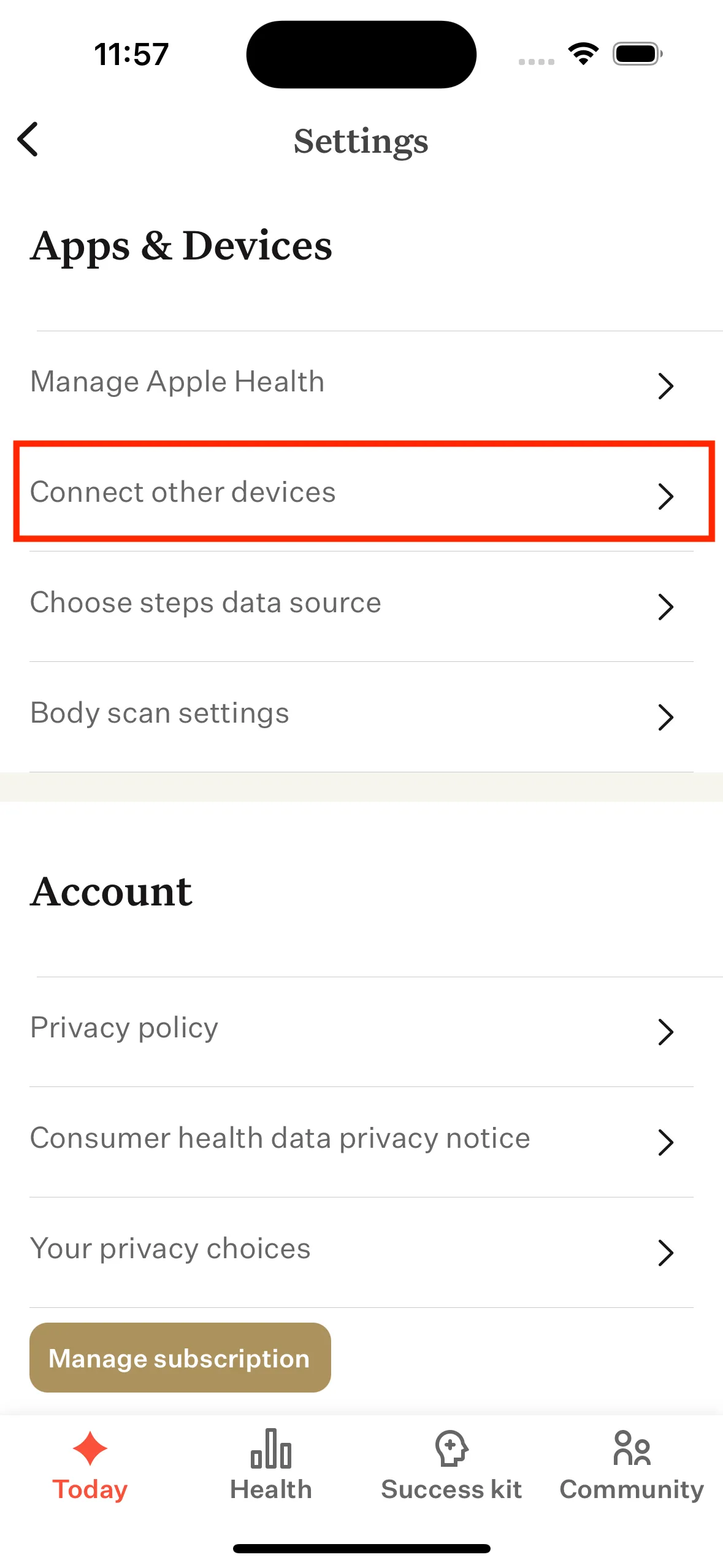Tap chevron beside Privacy policy

coord(665,1032)
